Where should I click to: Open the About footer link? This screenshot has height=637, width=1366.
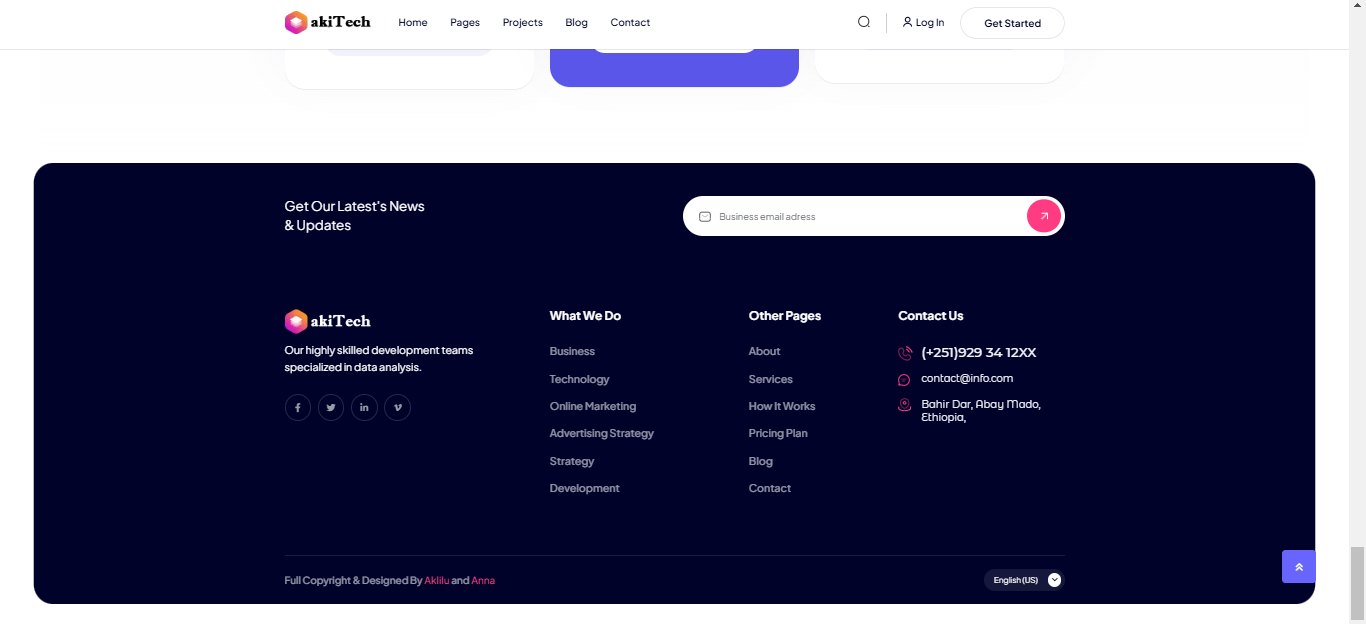(765, 351)
